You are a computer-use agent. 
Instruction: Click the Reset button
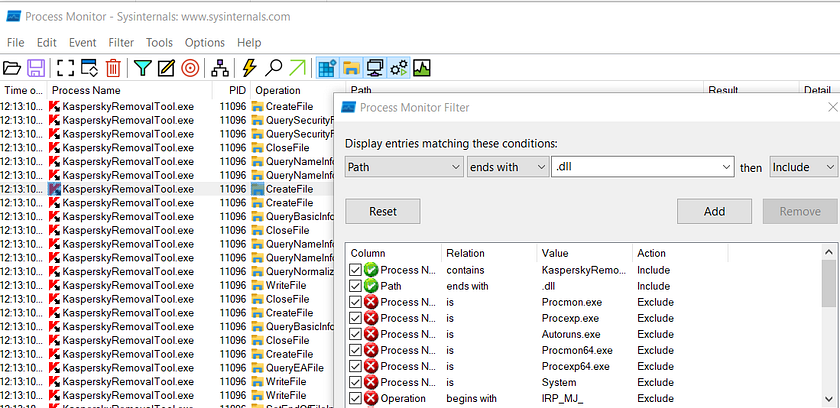pos(382,211)
